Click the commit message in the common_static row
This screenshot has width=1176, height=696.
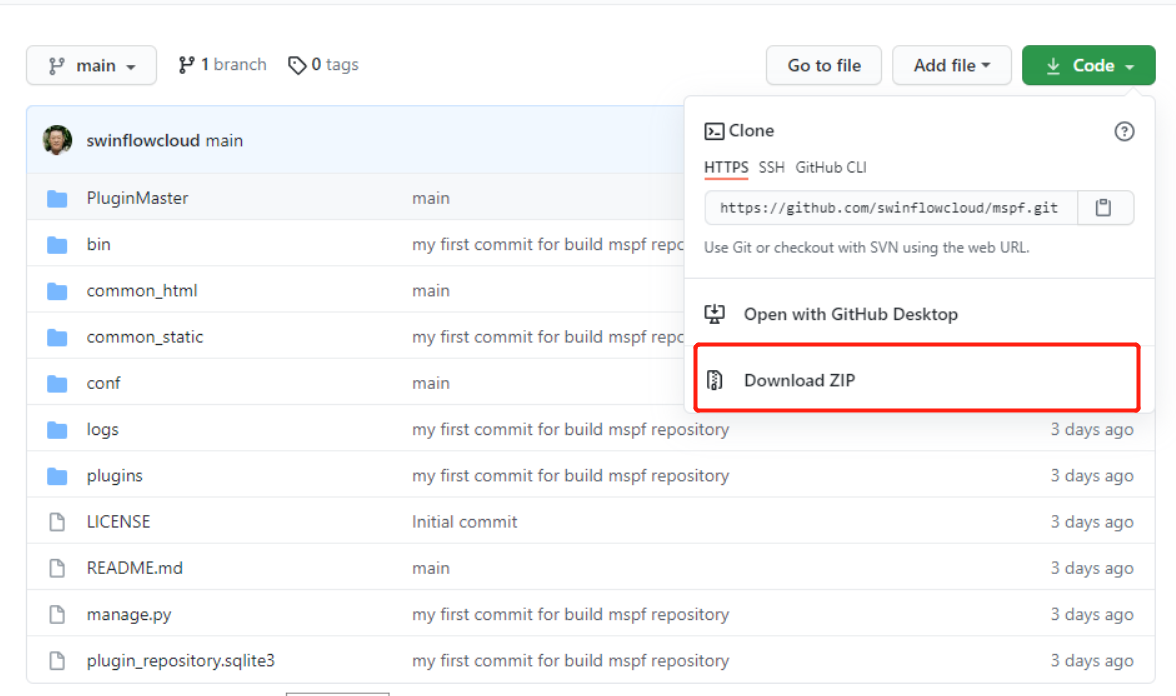(x=548, y=337)
